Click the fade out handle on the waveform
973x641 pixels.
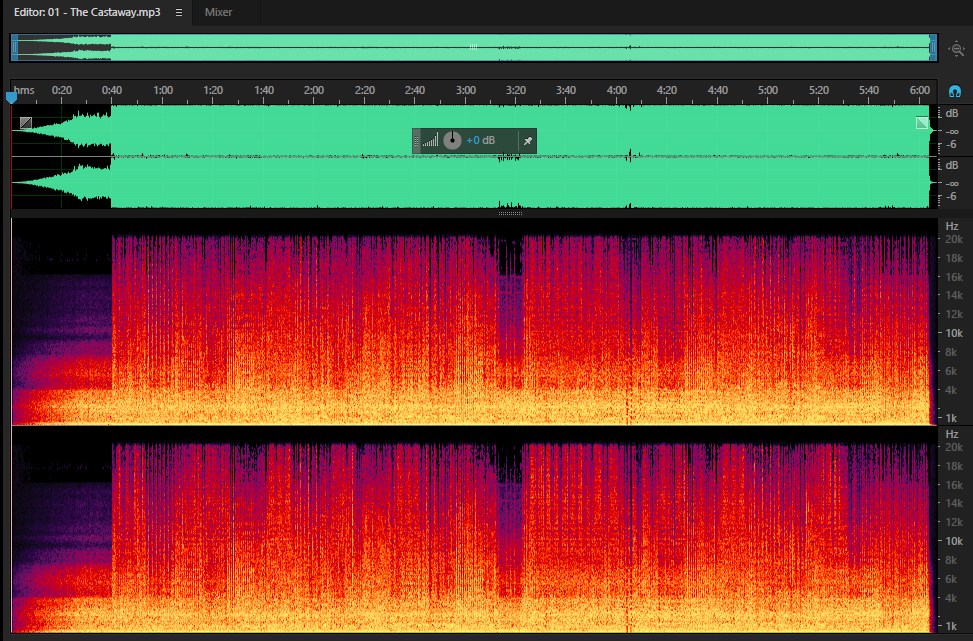coord(922,123)
